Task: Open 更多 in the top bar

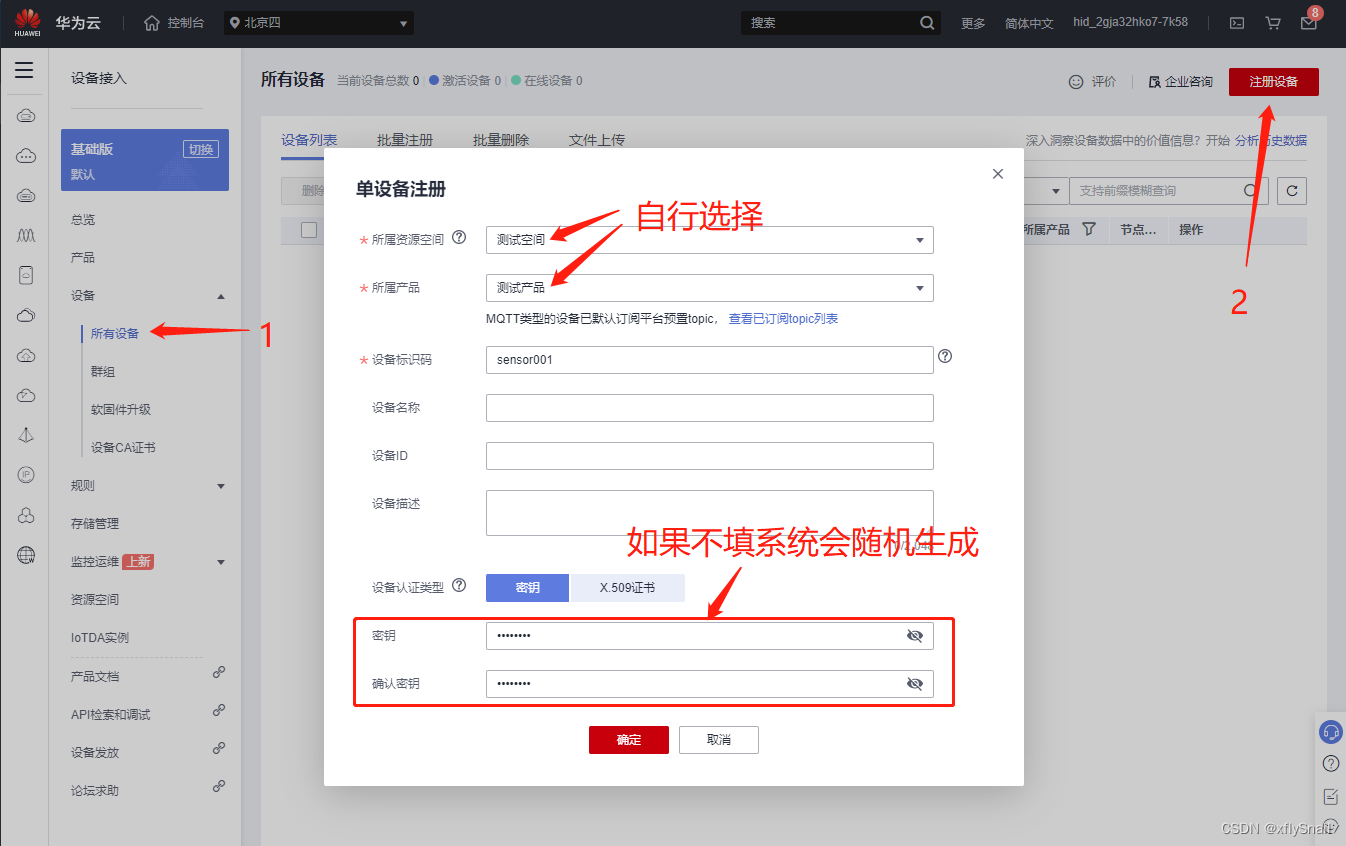Action: pos(973,23)
